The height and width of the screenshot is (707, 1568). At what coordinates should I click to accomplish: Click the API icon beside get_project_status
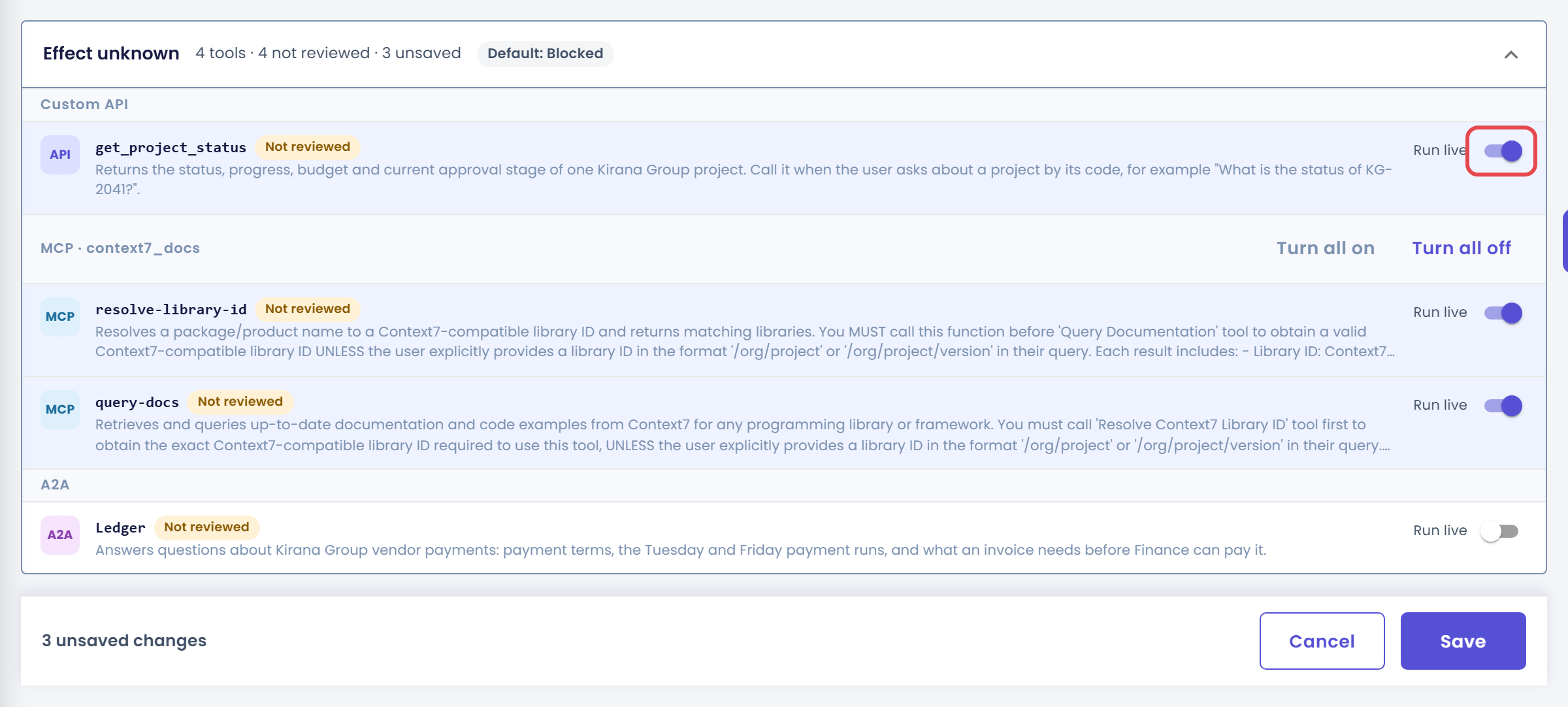60,155
